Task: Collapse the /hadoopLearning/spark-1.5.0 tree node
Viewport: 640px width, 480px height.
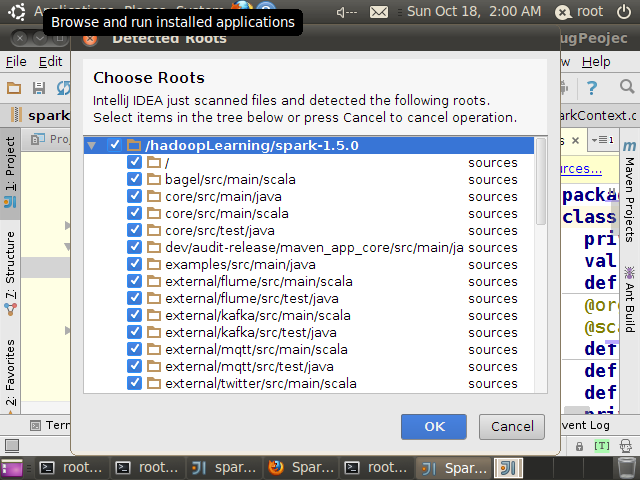Action: [x=91, y=145]
